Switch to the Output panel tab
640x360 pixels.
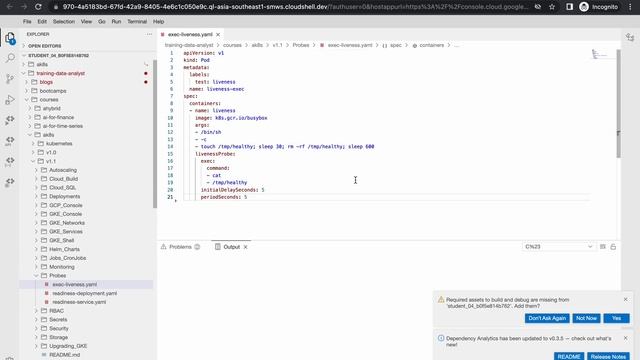(231, 247)
